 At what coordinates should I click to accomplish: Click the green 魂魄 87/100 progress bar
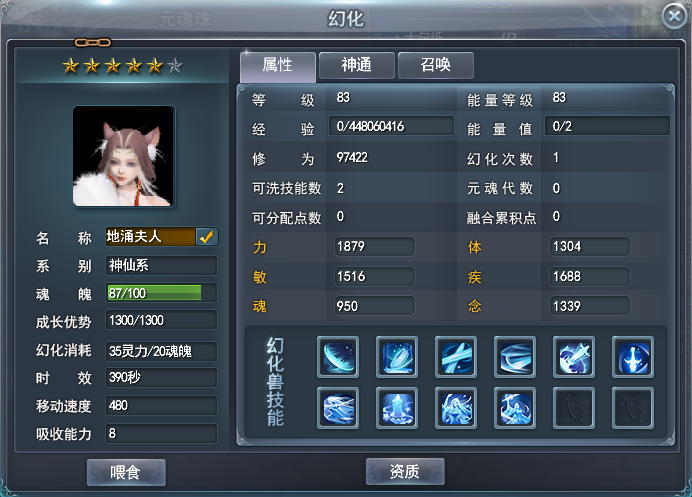(x=154, y=293)
